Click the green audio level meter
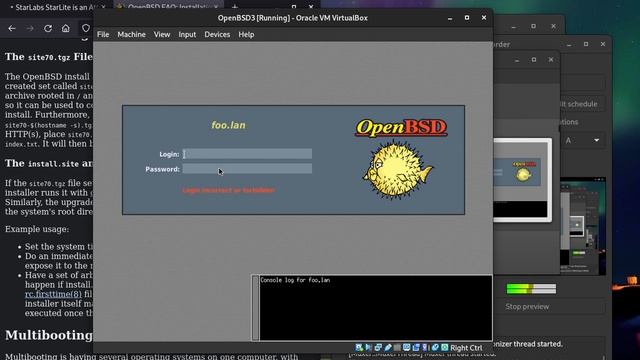 531,289
